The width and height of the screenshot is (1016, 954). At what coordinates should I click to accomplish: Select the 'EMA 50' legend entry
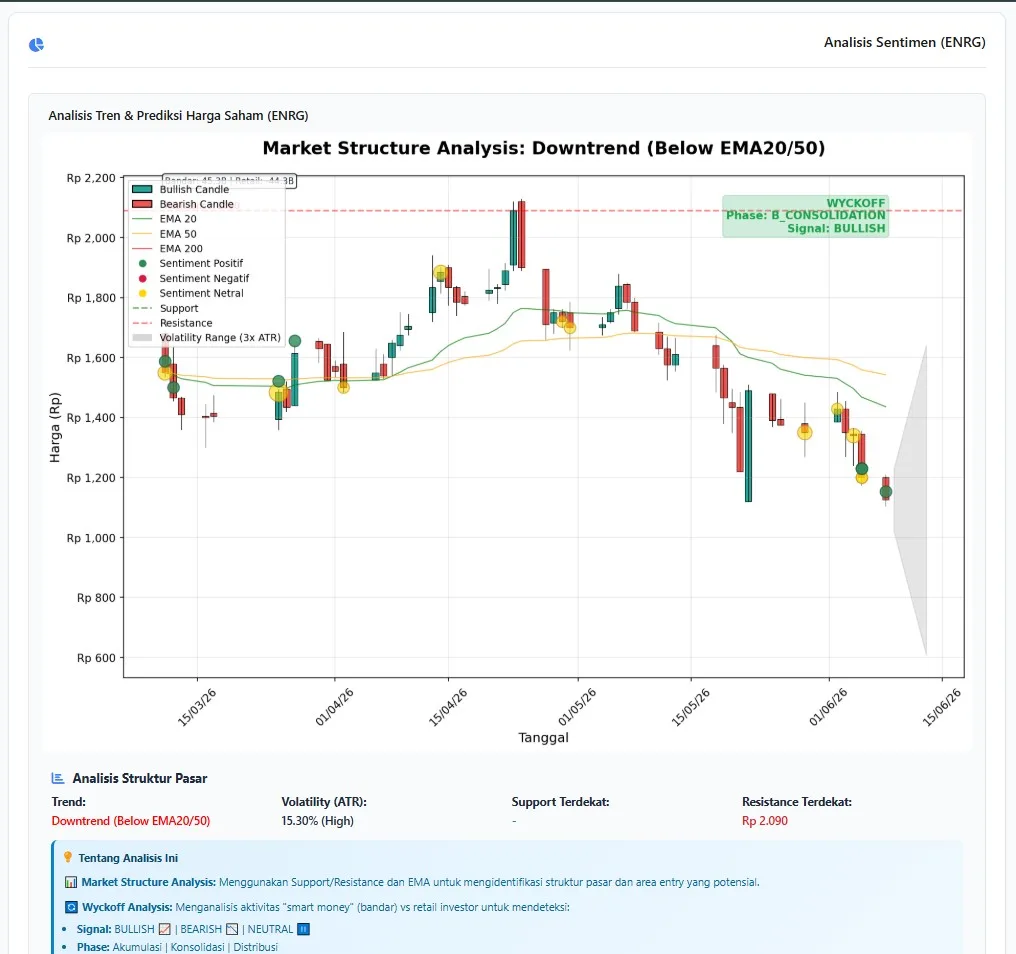(164, 234)
